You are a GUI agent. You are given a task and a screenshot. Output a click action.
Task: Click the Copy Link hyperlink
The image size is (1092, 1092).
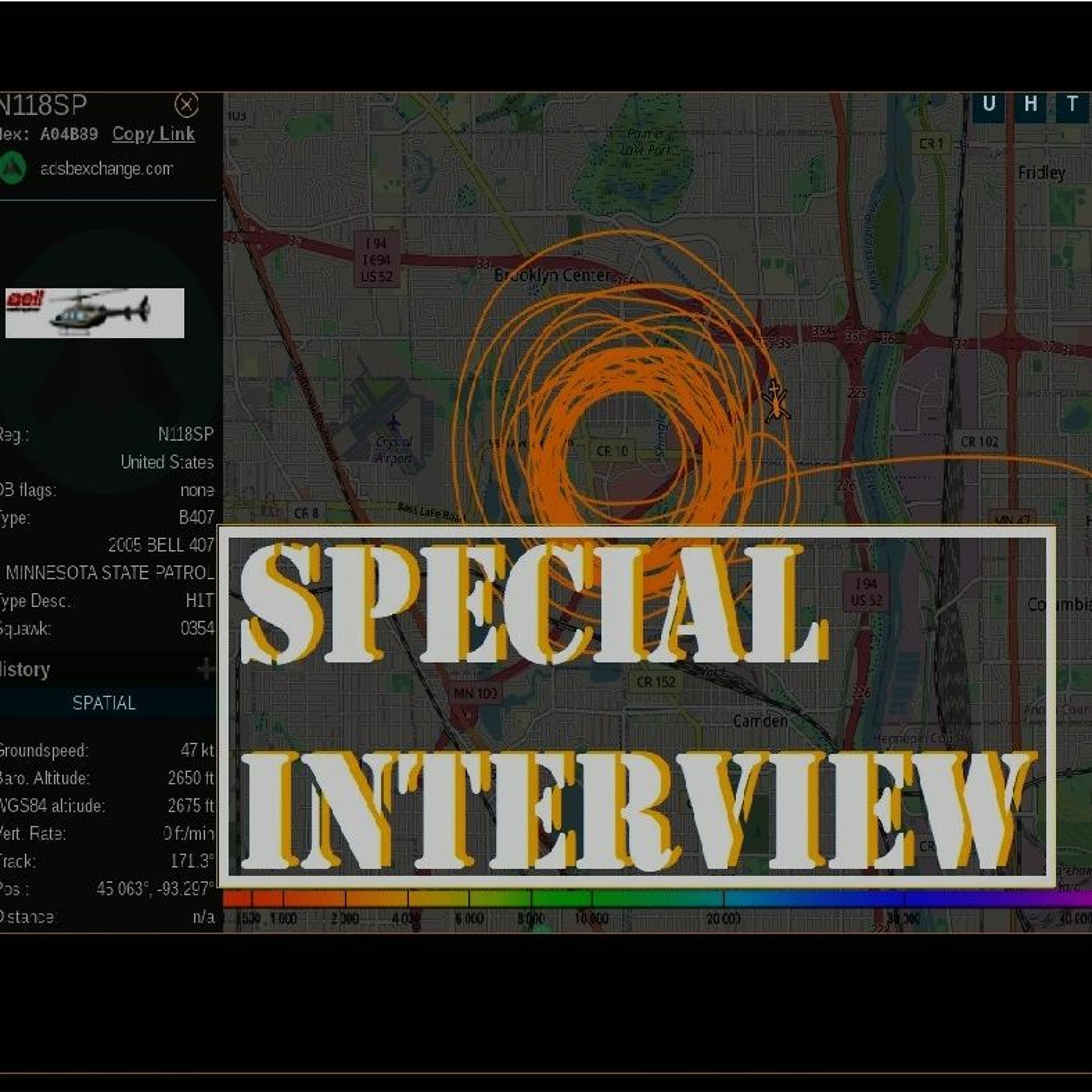(153, 134)
